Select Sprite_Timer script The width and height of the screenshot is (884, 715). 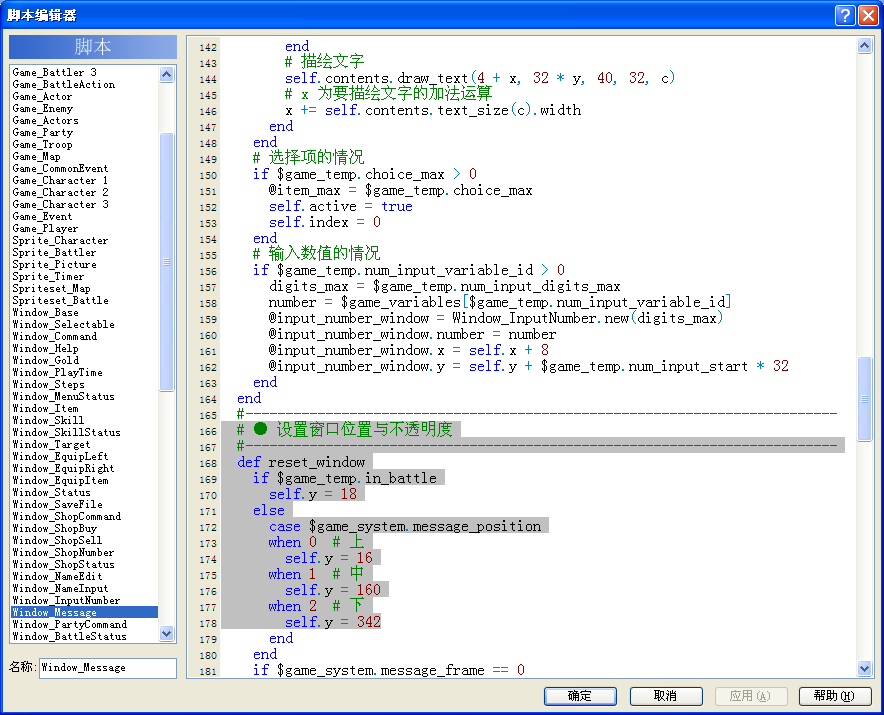click(x=48, y=276)
